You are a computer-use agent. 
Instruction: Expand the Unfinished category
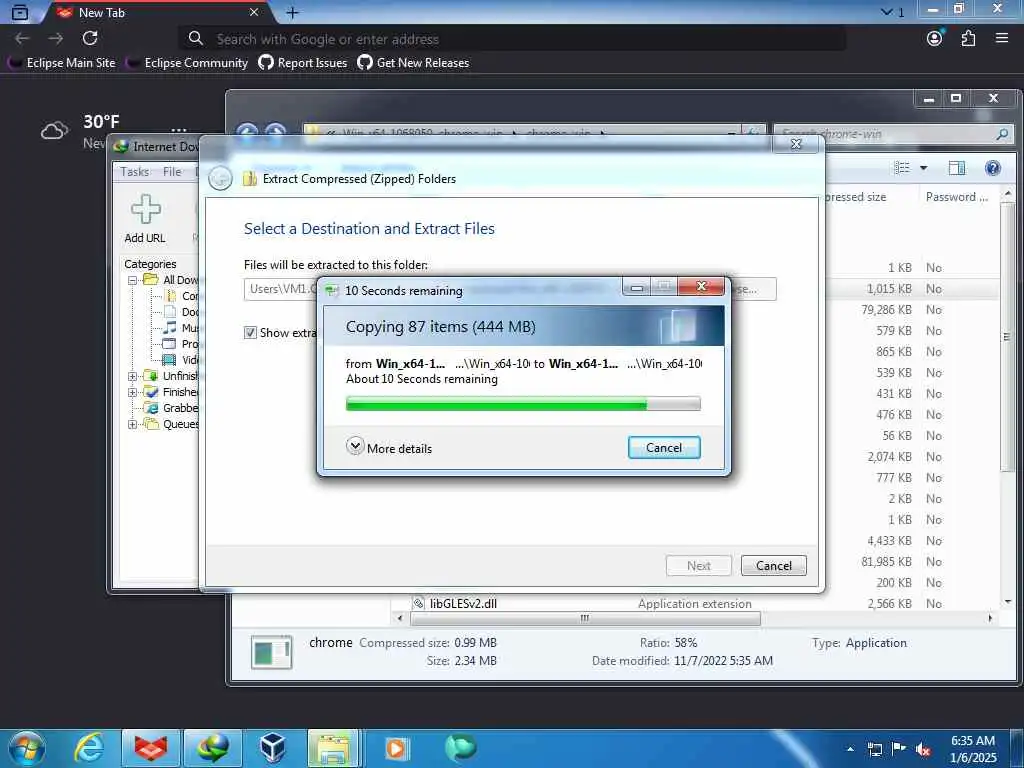pyautogui.click(x=133, y=376)
